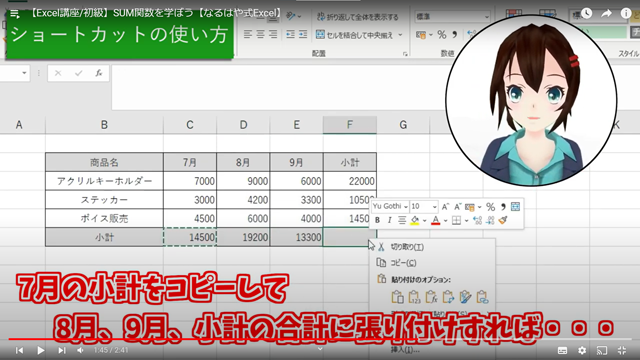Open the video settings gear
640x360 pixels.
point(582,350)
